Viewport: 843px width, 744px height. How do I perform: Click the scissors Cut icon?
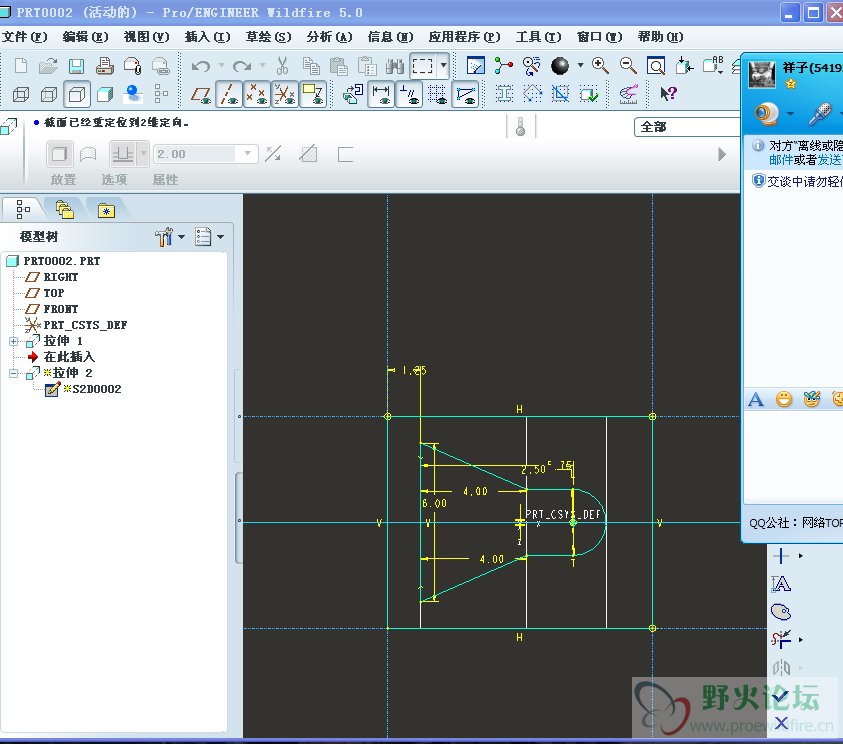(282, 66)
